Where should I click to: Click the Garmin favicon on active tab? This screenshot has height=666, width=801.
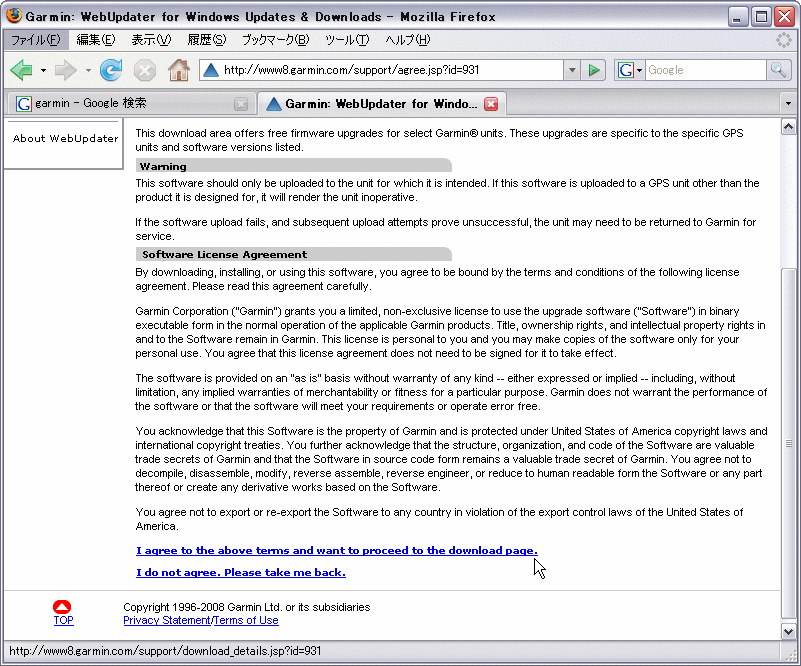point(274,104)
